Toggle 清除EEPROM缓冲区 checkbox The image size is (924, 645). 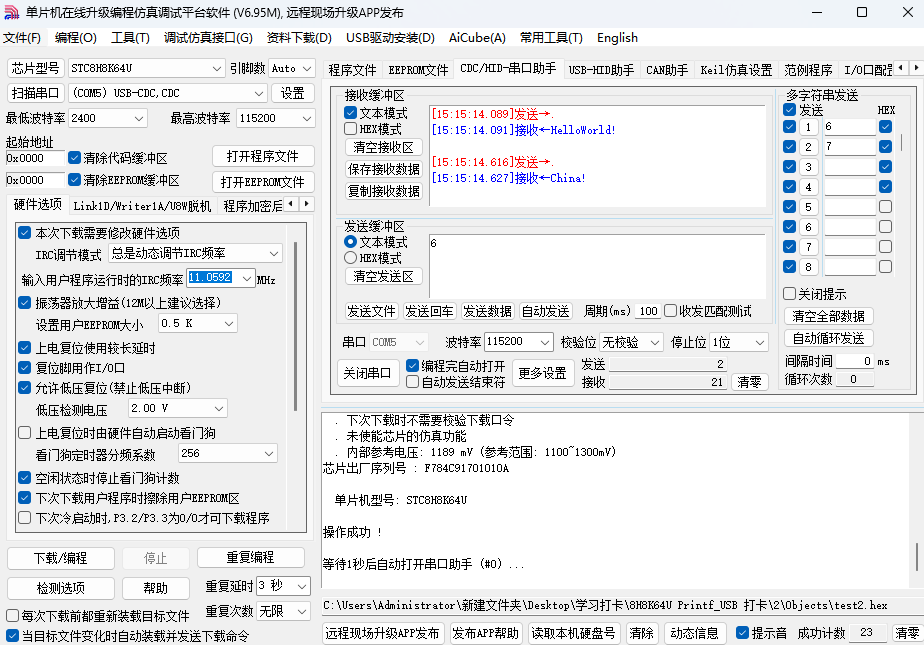coord(74,180)
